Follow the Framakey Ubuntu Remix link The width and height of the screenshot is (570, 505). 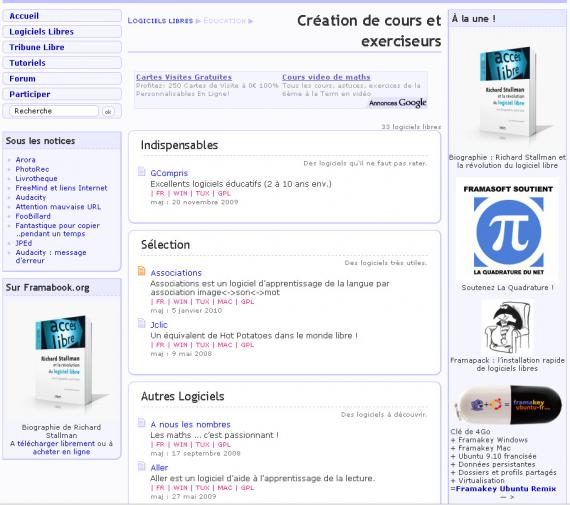[506, 489]
